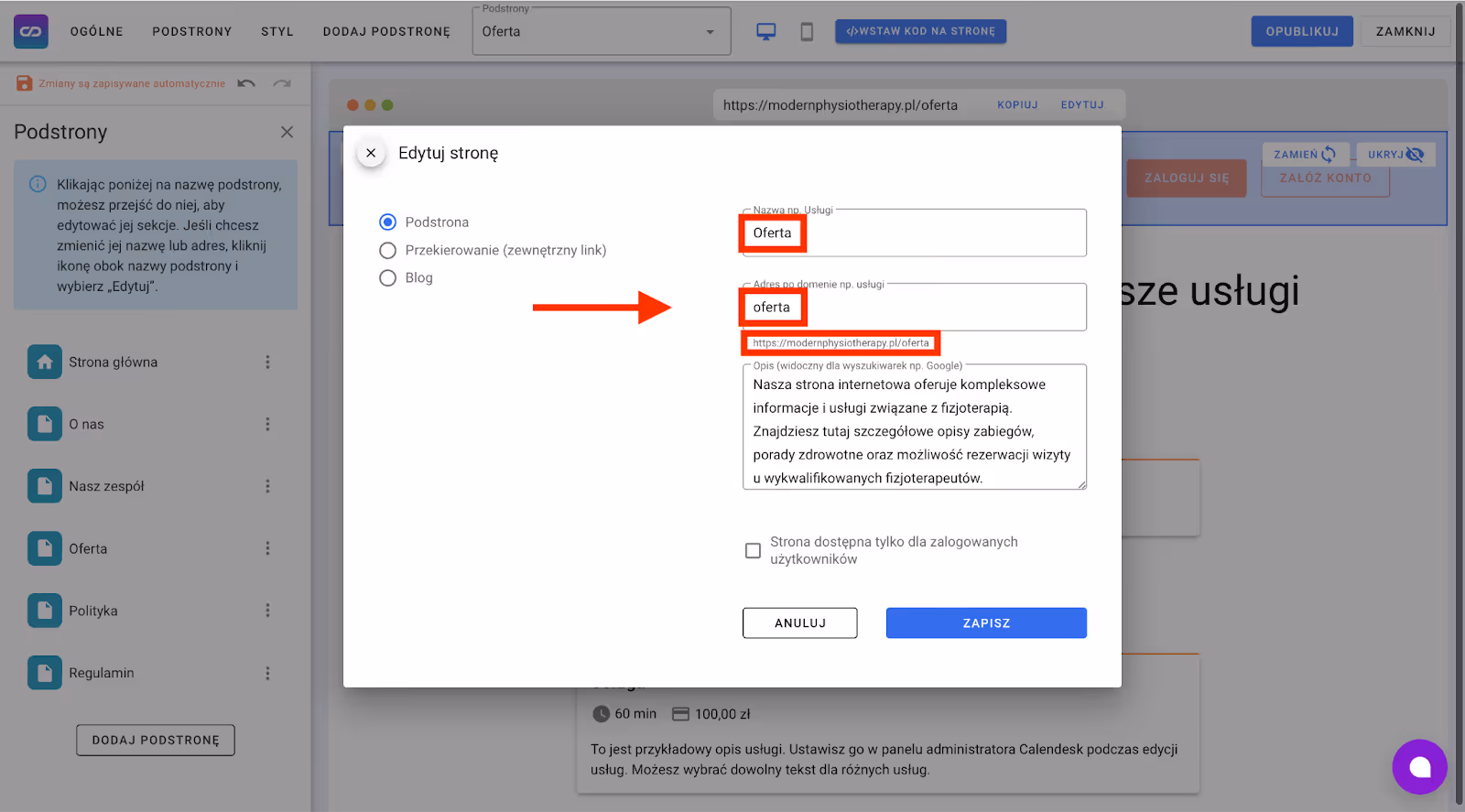Click the desktop preview icon
The image size is (1465, 812).
click(x=765, y=32)
